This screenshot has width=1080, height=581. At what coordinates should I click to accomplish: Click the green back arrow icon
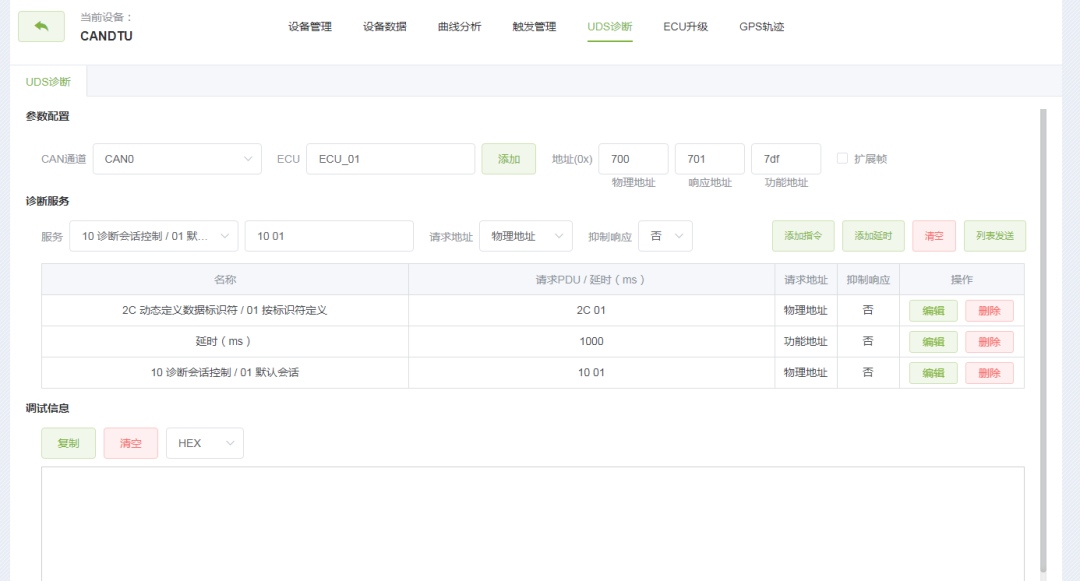coord(41,27)
